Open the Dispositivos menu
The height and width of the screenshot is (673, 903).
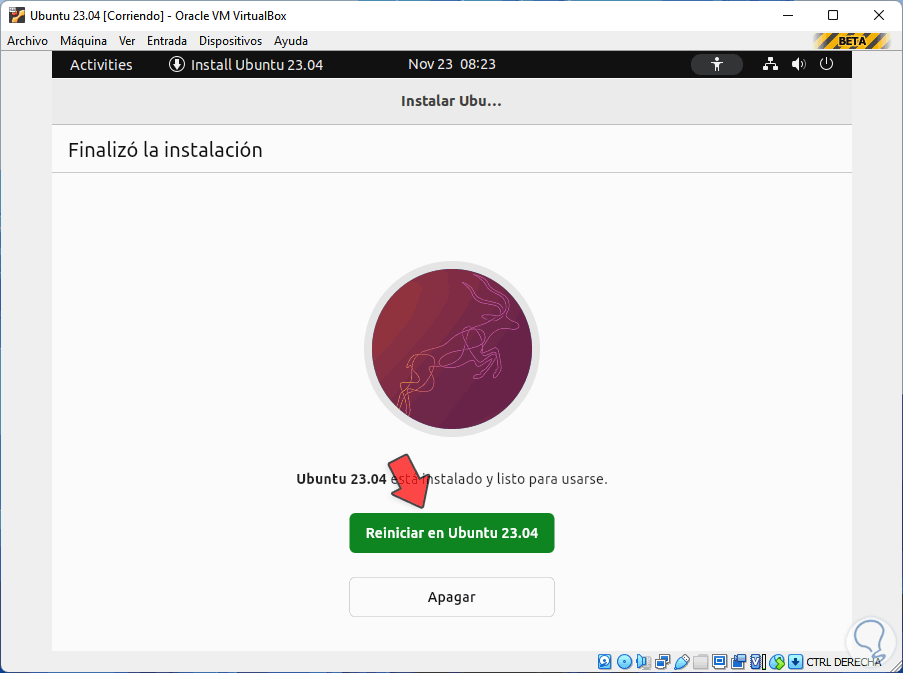click(x=230, y=41)
